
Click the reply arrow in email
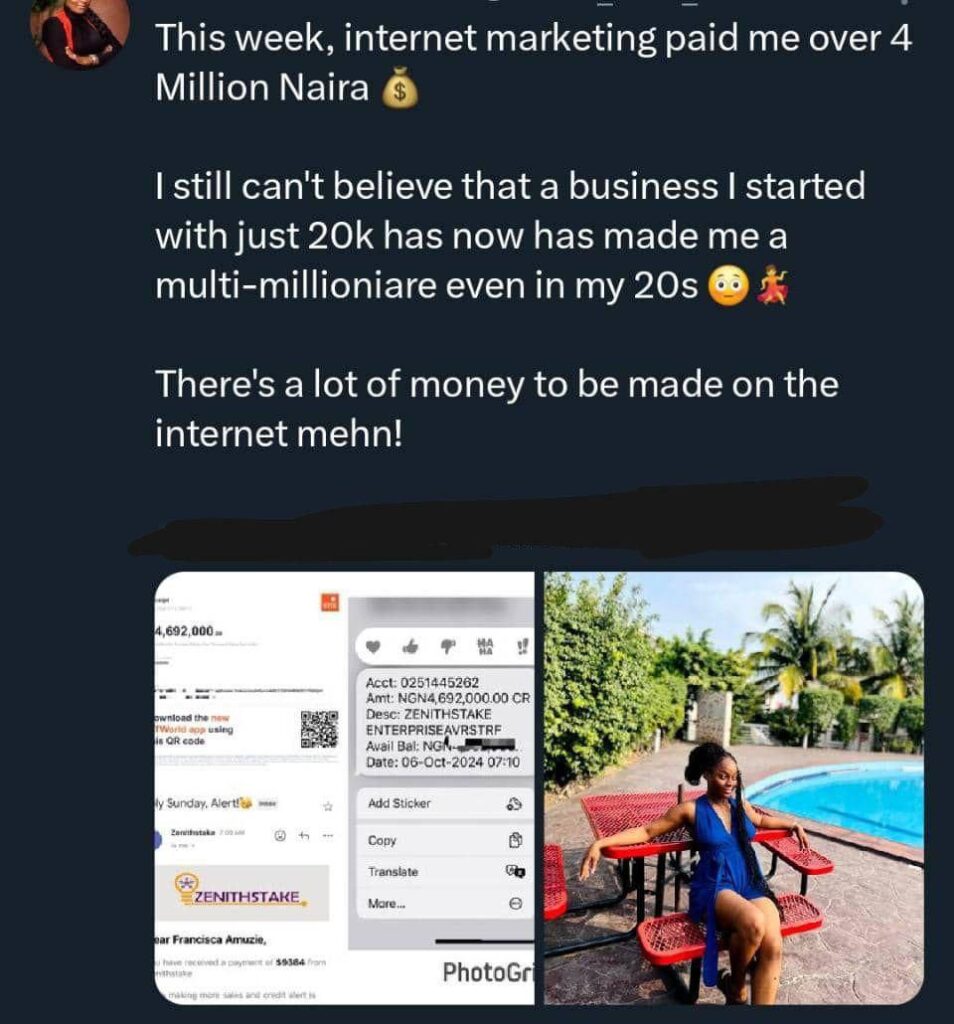click(304, 835)
